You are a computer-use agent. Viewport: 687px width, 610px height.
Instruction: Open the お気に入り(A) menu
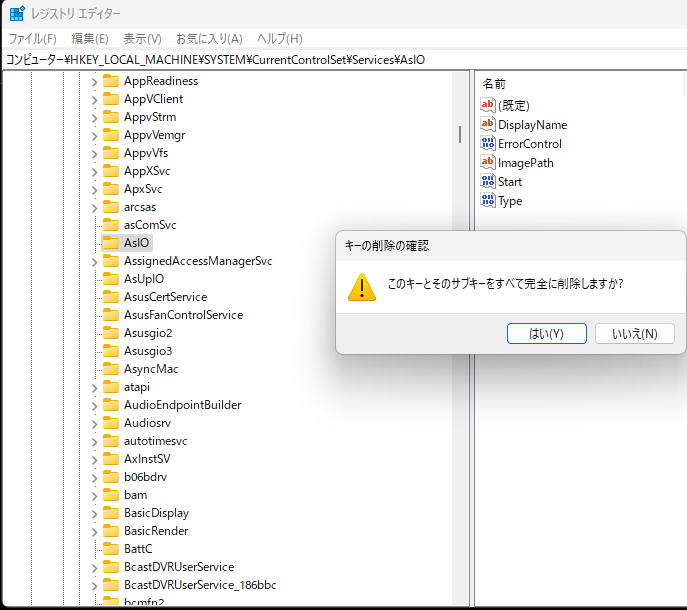point(209,39)
